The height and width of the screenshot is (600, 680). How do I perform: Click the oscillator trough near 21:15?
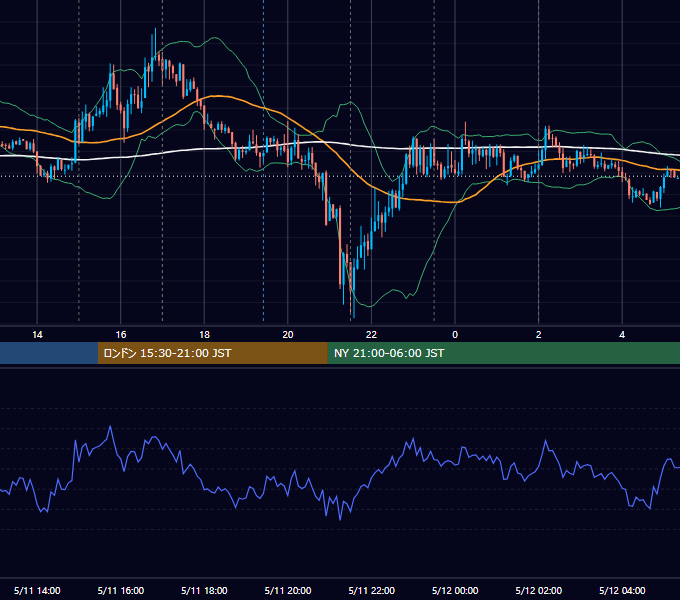point(340,519)
